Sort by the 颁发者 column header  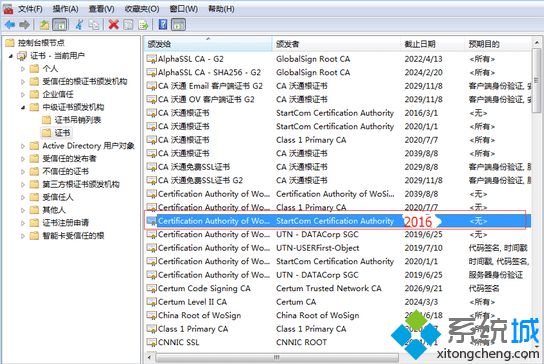point(337,44)
